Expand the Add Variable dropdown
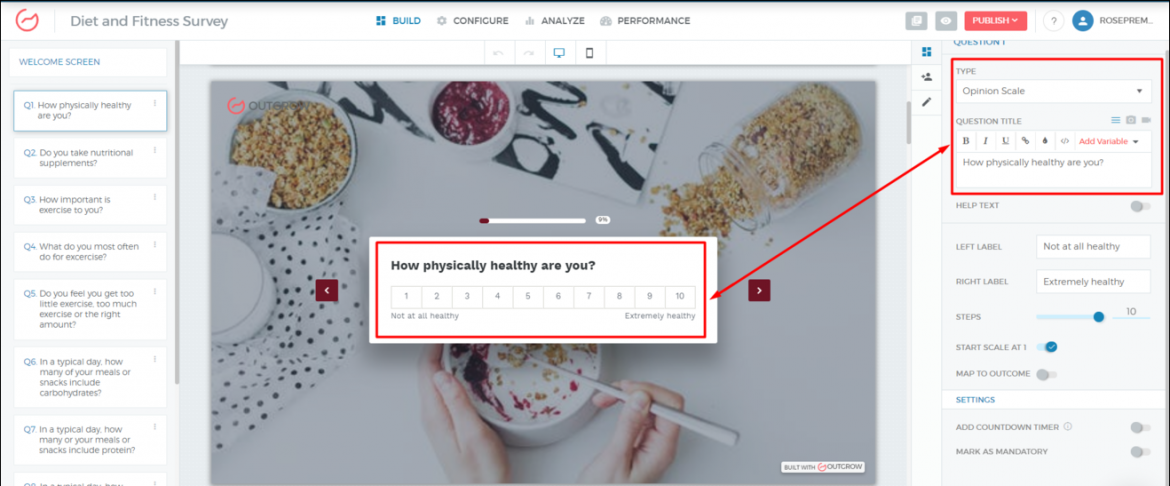The width and height of the screenshot is (1170, 486). [x=1109, y=141]
